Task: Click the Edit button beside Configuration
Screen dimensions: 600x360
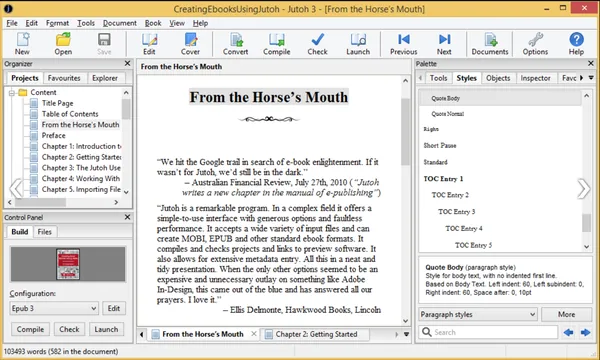Action: click(114, 308)
